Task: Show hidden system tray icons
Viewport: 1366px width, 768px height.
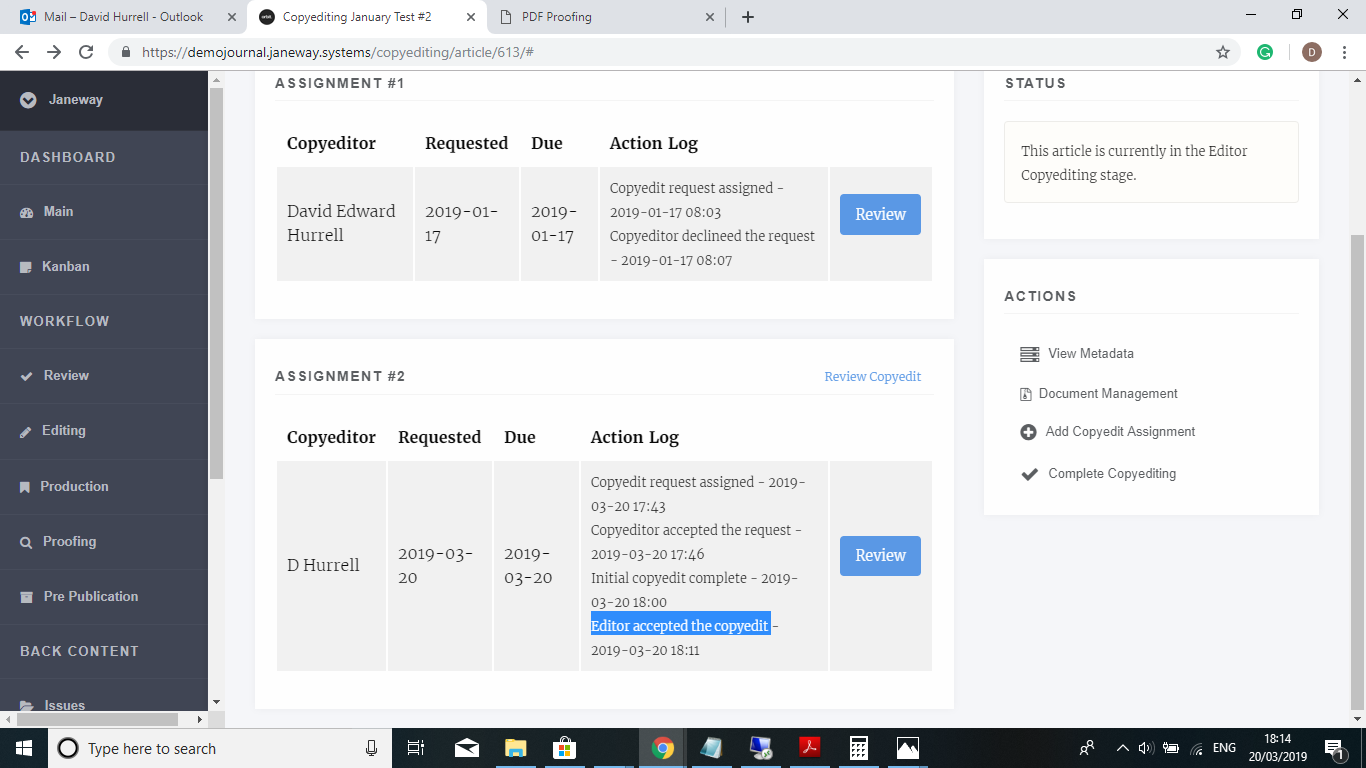Action: click(1122, 748)
